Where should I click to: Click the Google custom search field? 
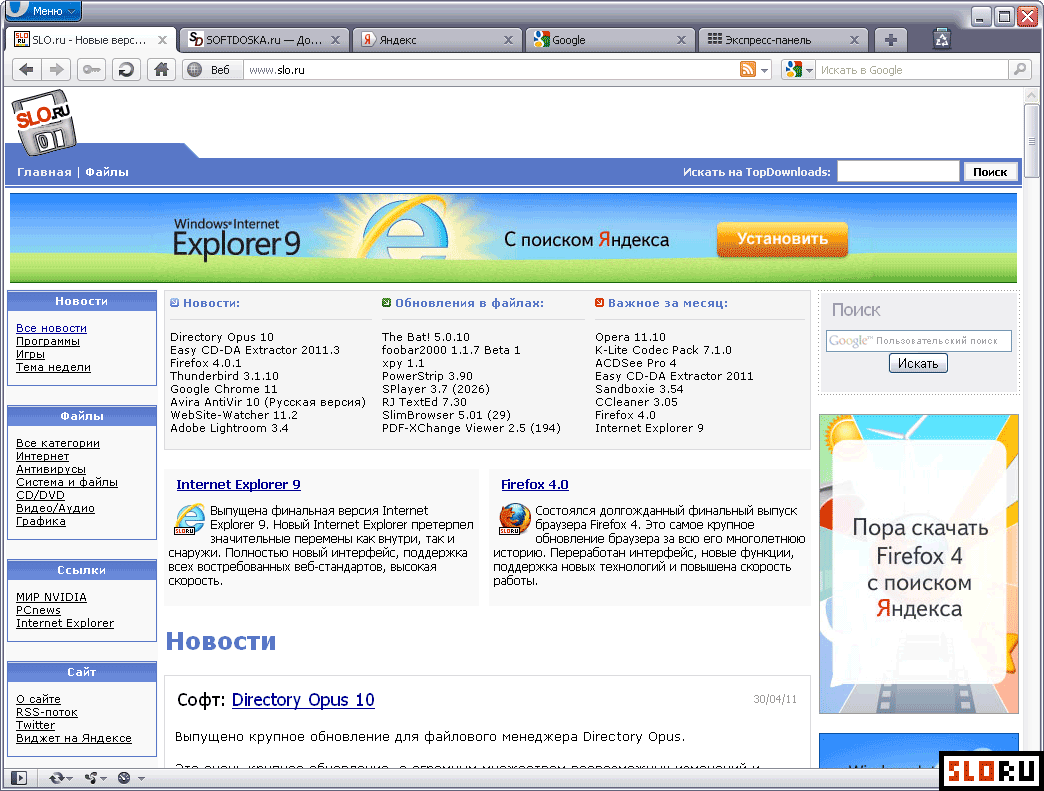point(919,340)
